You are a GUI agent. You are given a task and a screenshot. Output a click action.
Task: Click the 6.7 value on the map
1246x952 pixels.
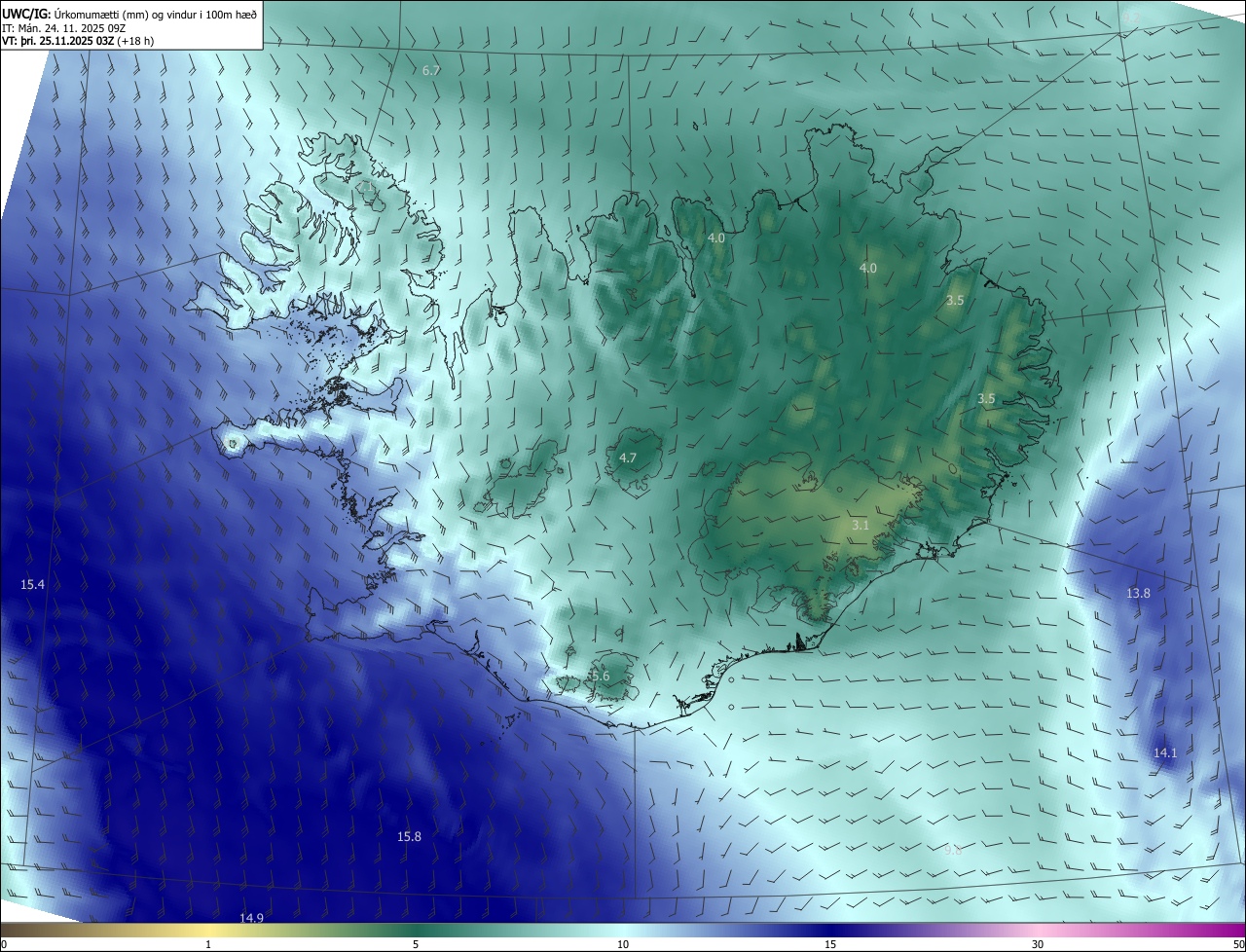432,71
